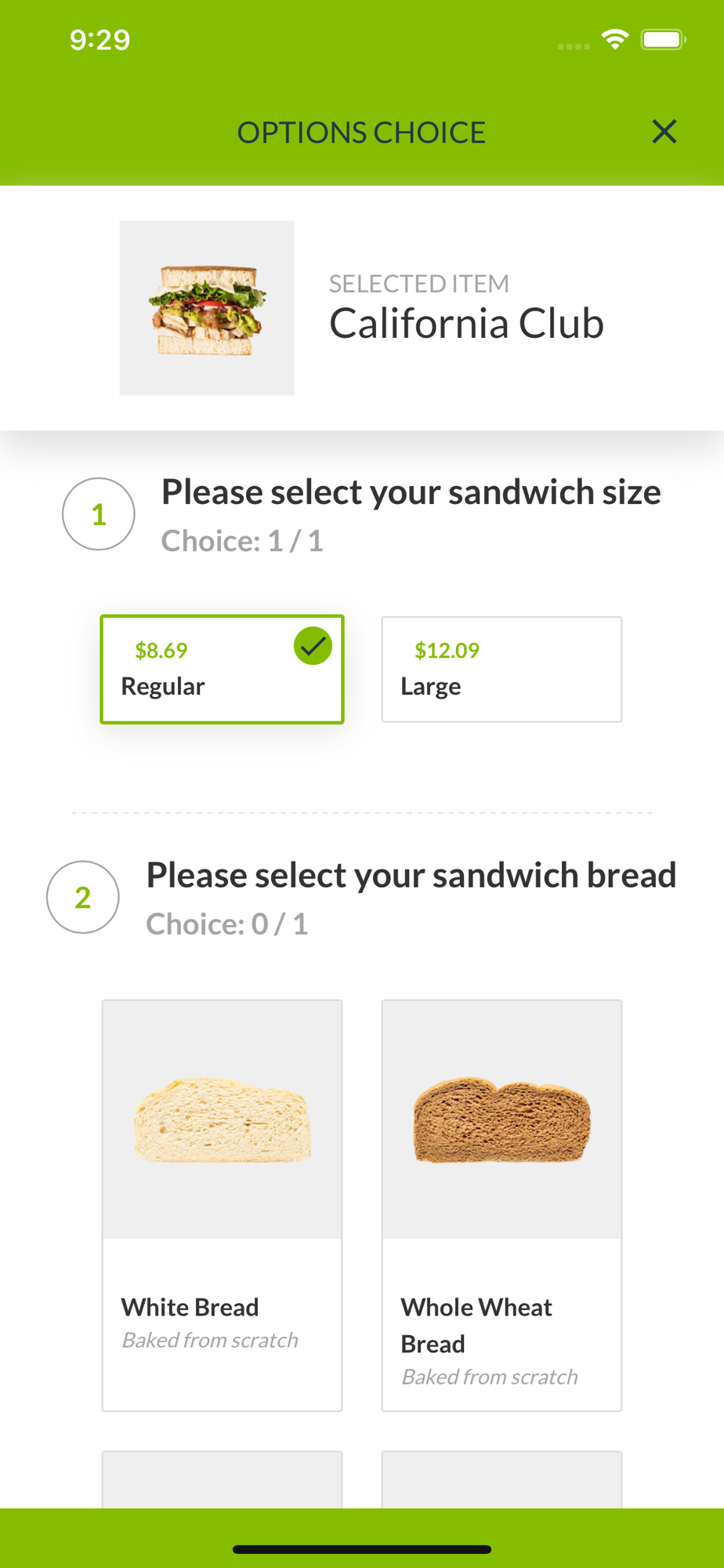Tap the Wi-Fi status icon
Screen dimensions: 724x1568
pyautogui.click(x=615, y=39)
